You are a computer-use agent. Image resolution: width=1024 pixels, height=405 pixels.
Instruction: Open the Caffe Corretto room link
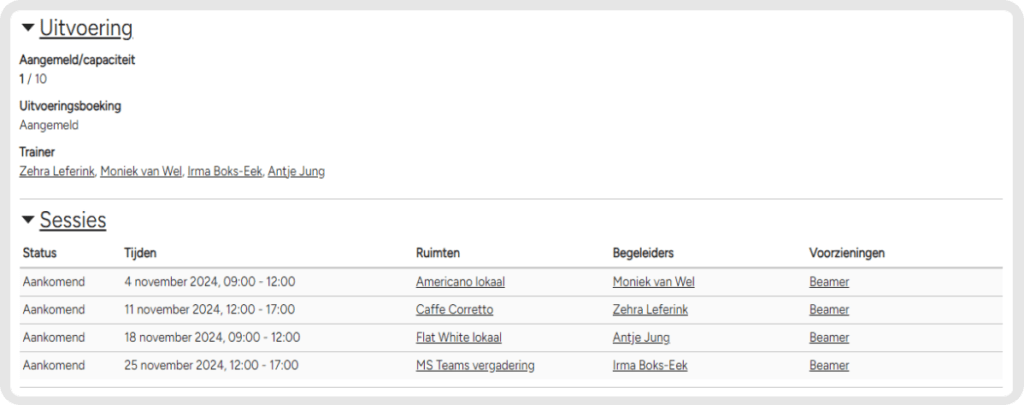[x=455, y=310]
